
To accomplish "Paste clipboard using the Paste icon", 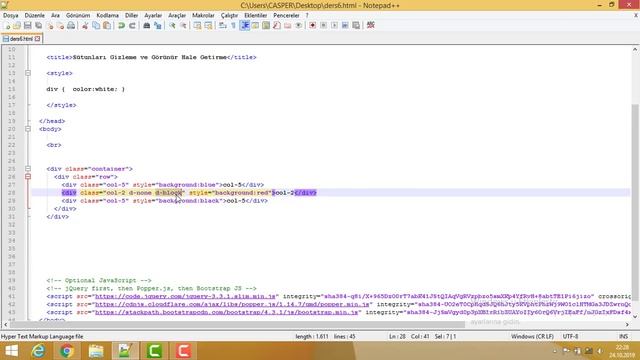I will 107,25.
